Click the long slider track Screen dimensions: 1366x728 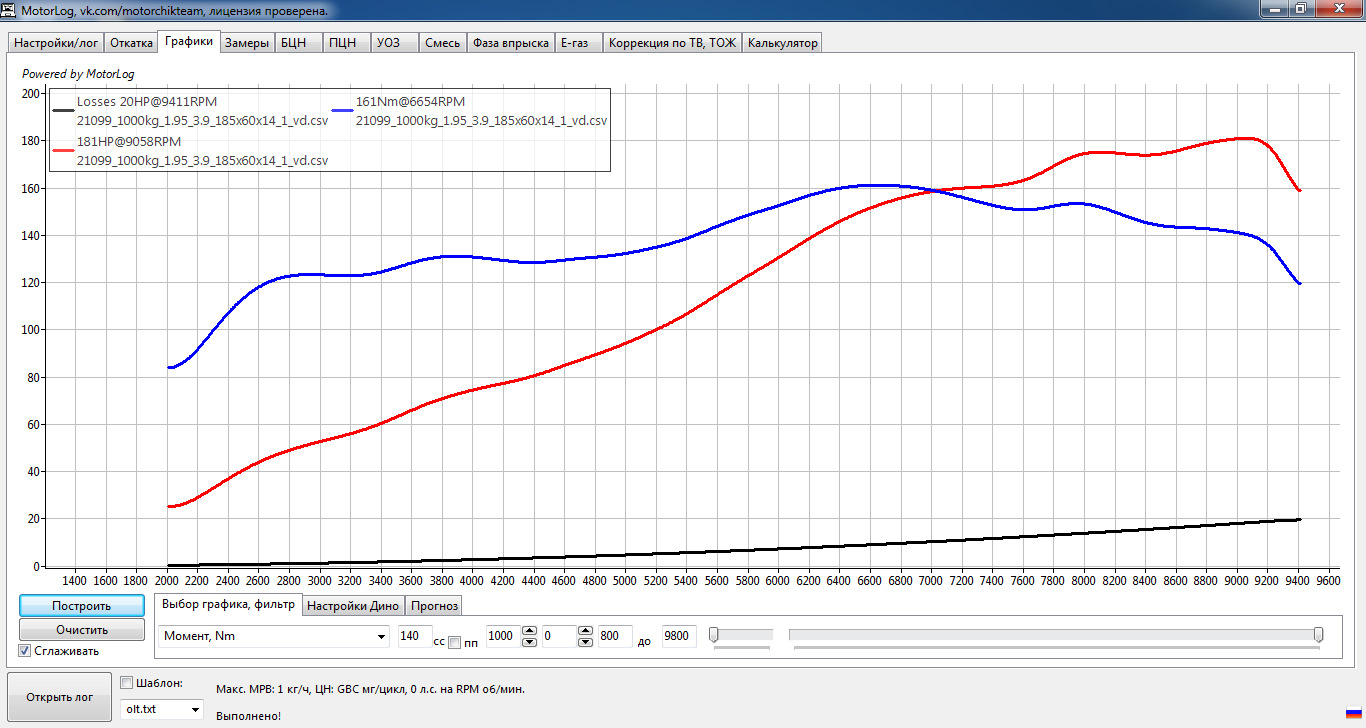click(1056, 634)
